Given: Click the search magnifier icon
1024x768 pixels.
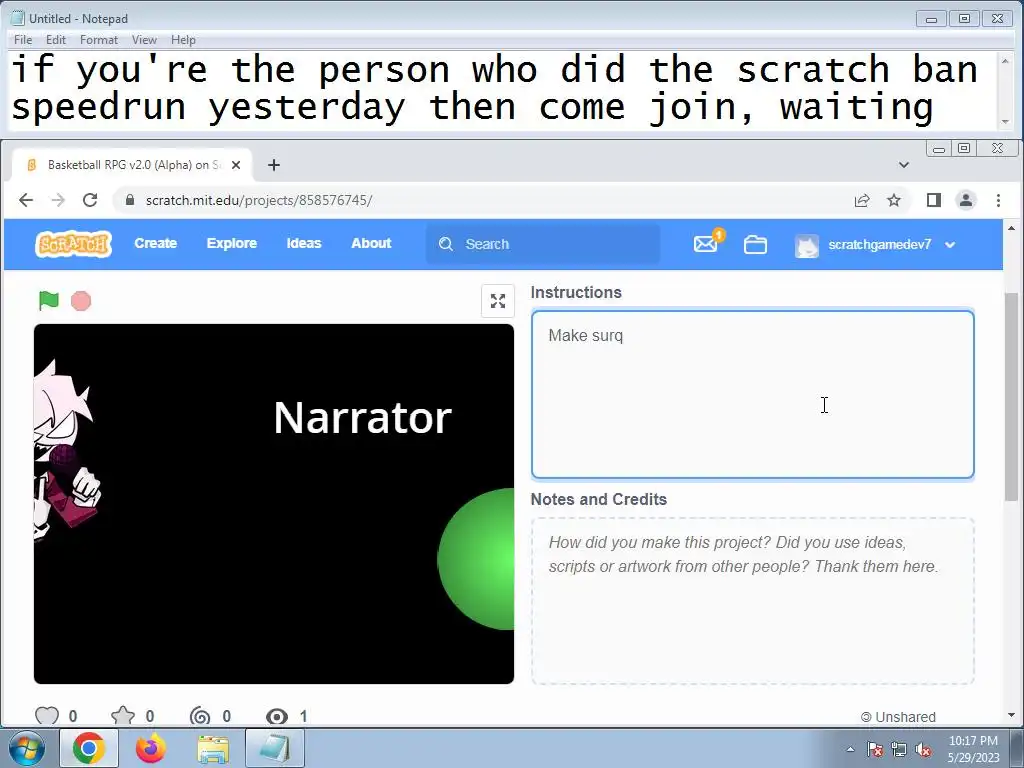Looking at the screenshot, I should pos(446,244).
